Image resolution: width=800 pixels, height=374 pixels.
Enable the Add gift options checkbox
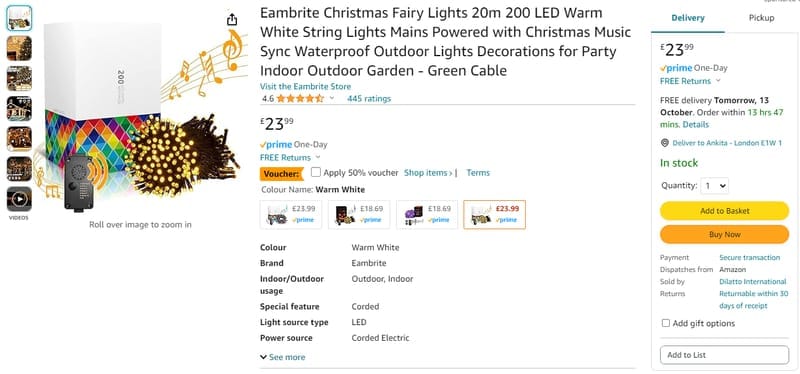666,323
